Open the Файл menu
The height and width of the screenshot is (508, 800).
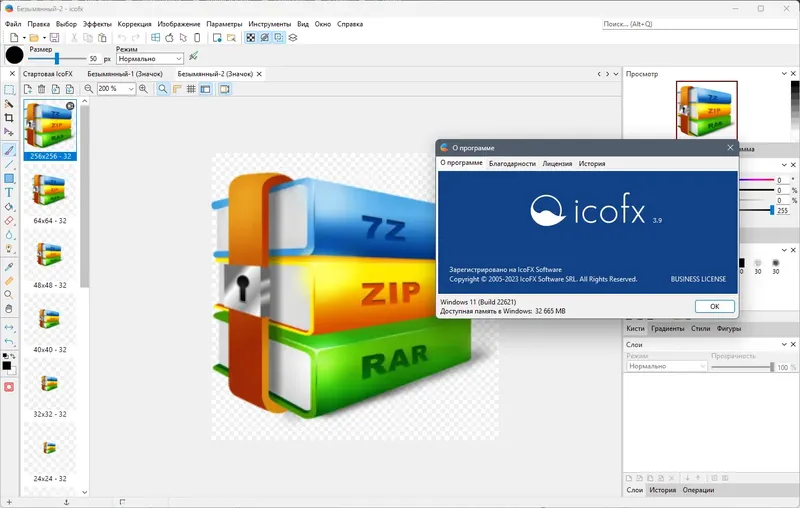click(x=13, y=24)
